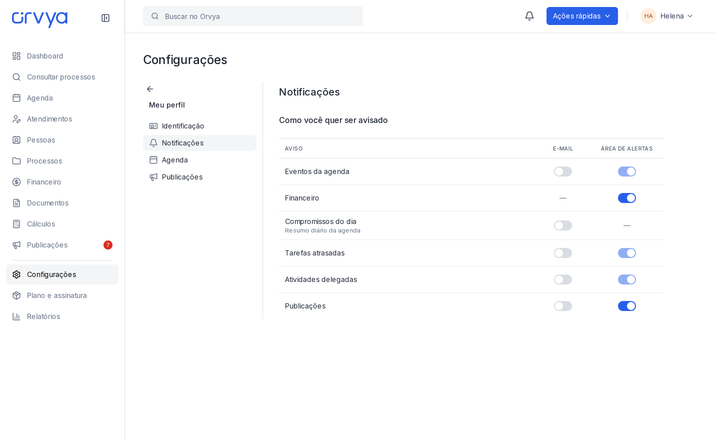Screen dimensions: 720x440
Task: Click the sidebar Agenda calendar icon
Action: [x=17, y=98]
